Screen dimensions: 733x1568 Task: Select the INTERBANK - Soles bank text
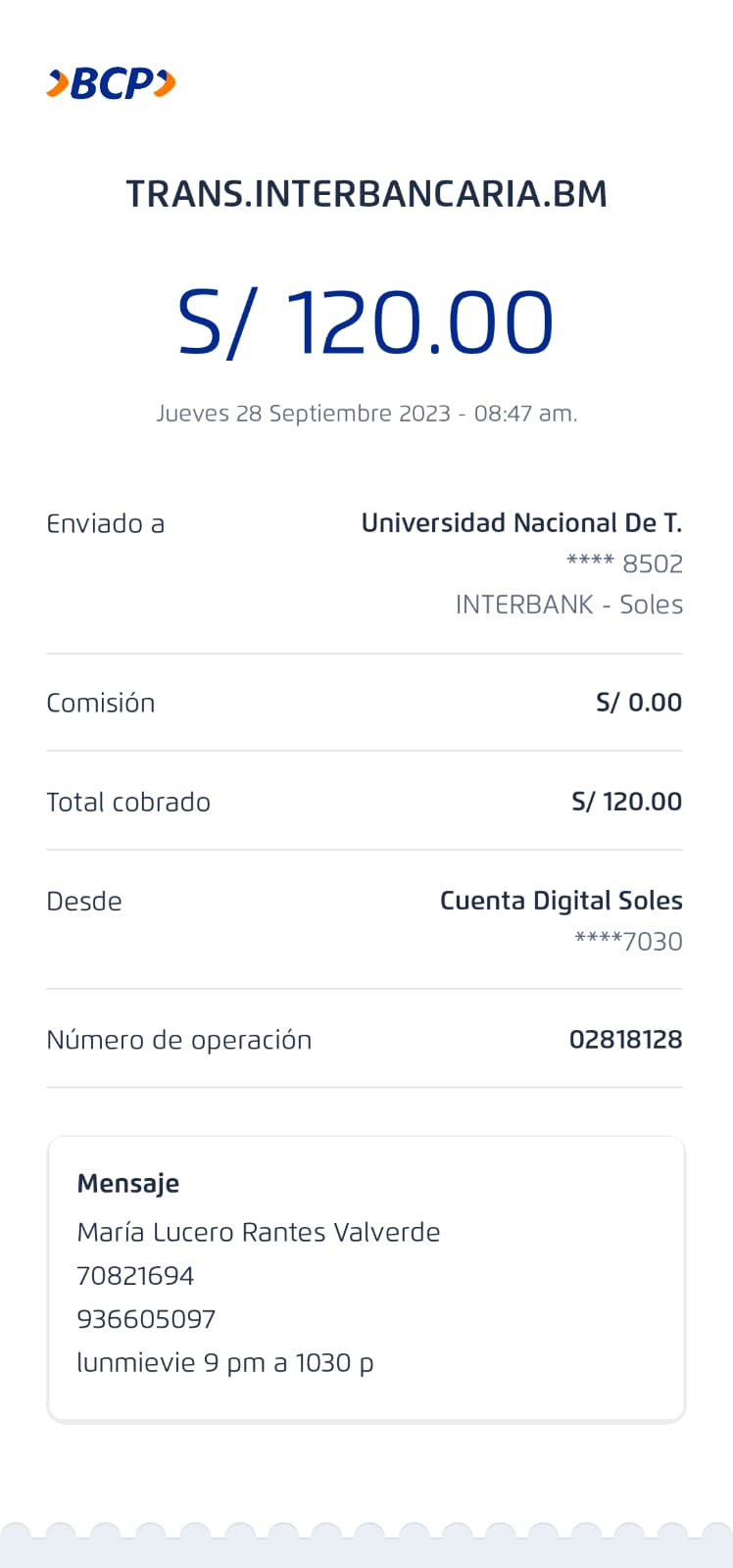(568, 605)
